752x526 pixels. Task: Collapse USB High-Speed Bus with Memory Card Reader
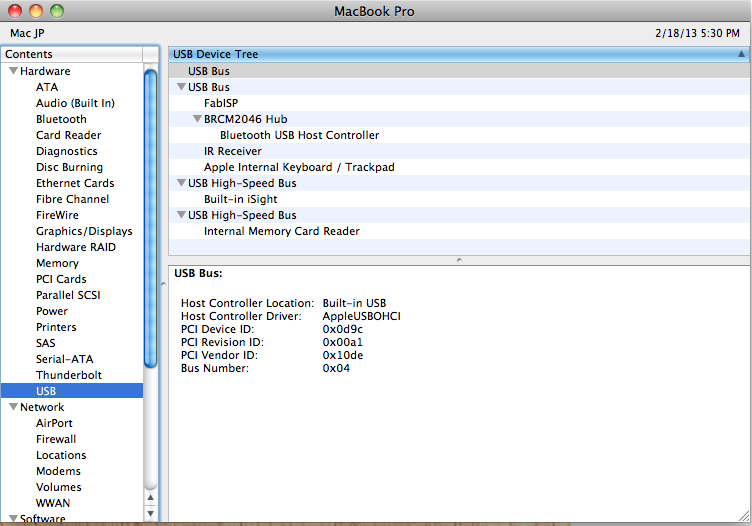point(181,215)
